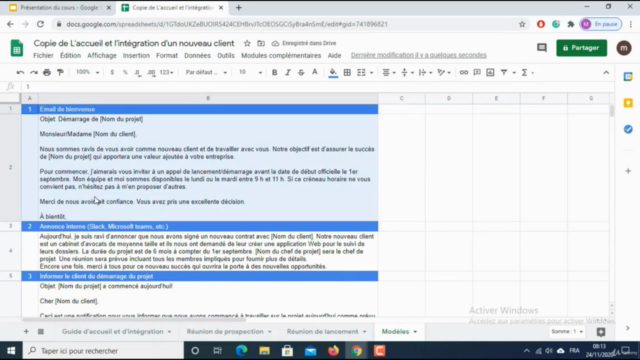Viewport: 640px width, 360px height.
Task: Open the Fichier menu
Action: [x=43, y=56]
